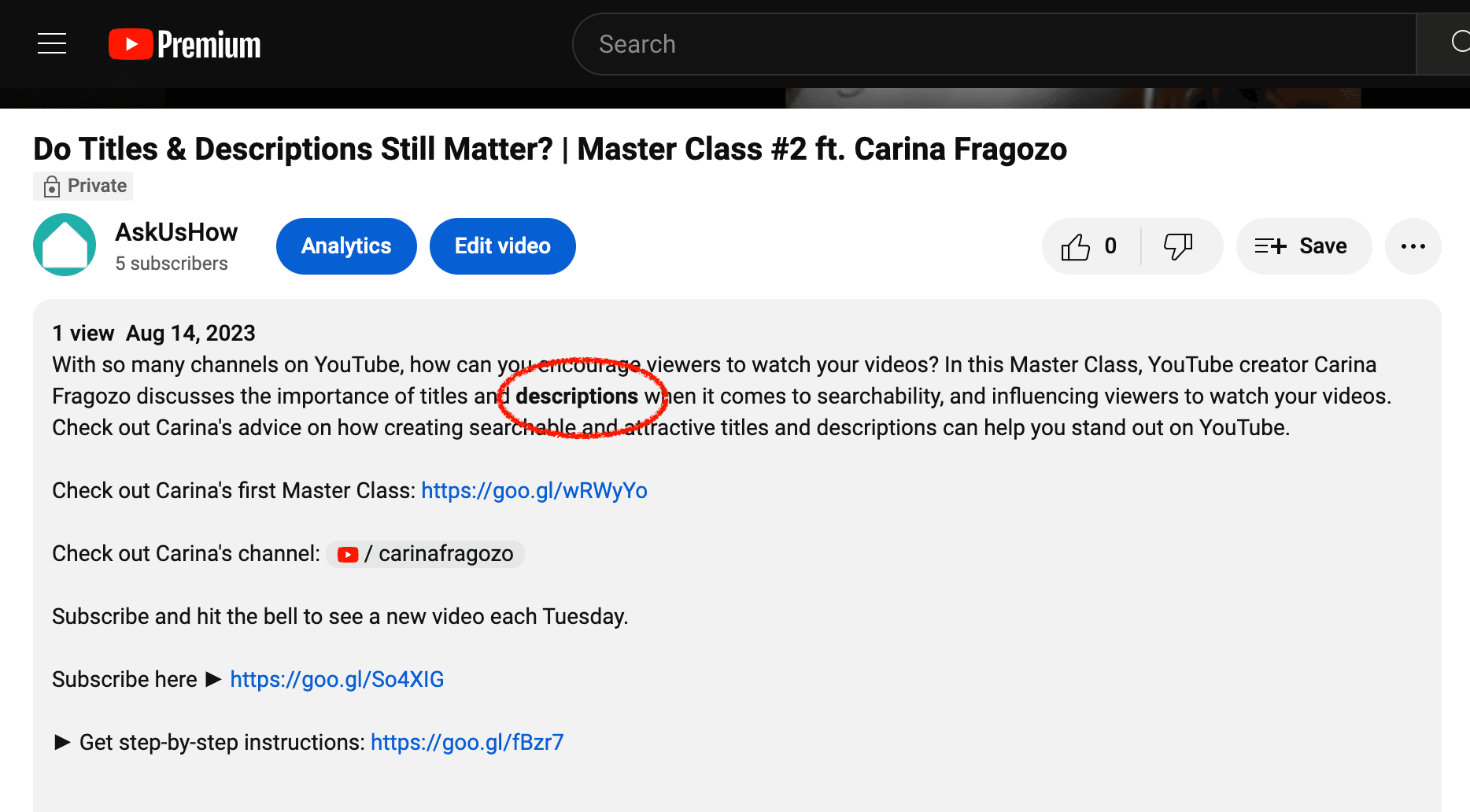Screen dimensions: 1470x812
Task: Type in the Search field
Action: (x=992, y=44)
